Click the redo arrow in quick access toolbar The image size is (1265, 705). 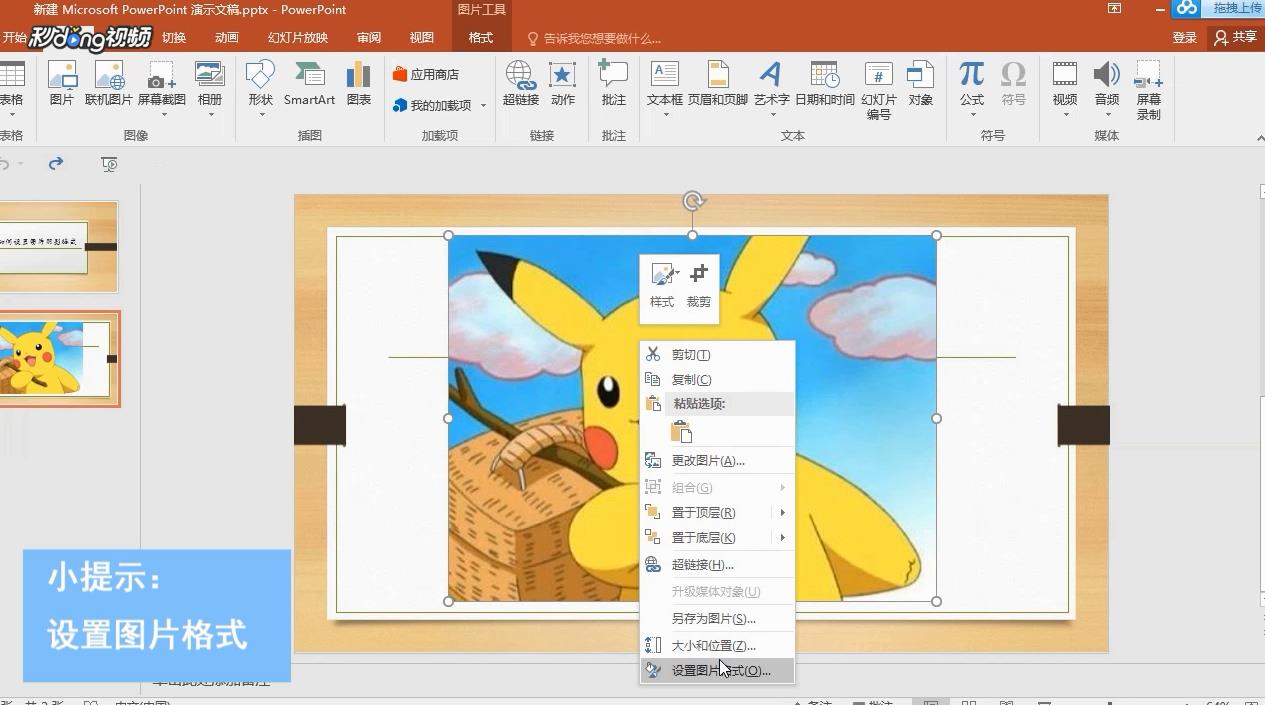tap(56, 163)
